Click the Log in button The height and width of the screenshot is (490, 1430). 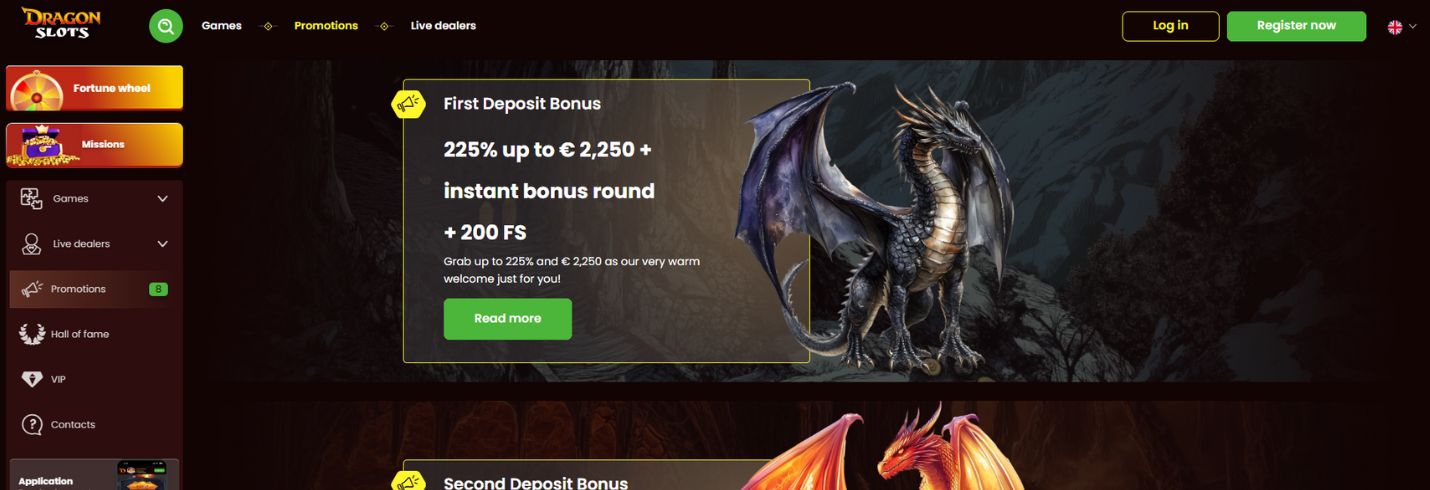coord(1170,26)
